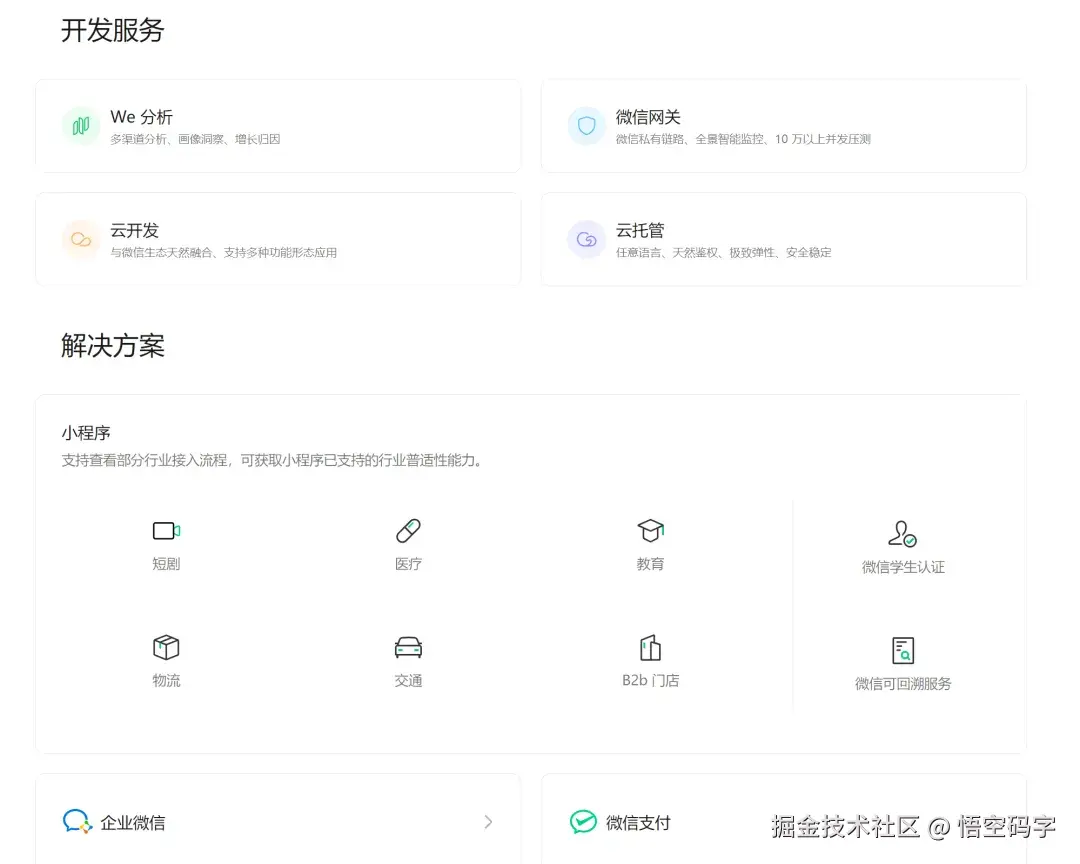The width and height of the screenshot is (1080, 864).
Task: Open the 云托管 title link
Action: coord(640,230)
